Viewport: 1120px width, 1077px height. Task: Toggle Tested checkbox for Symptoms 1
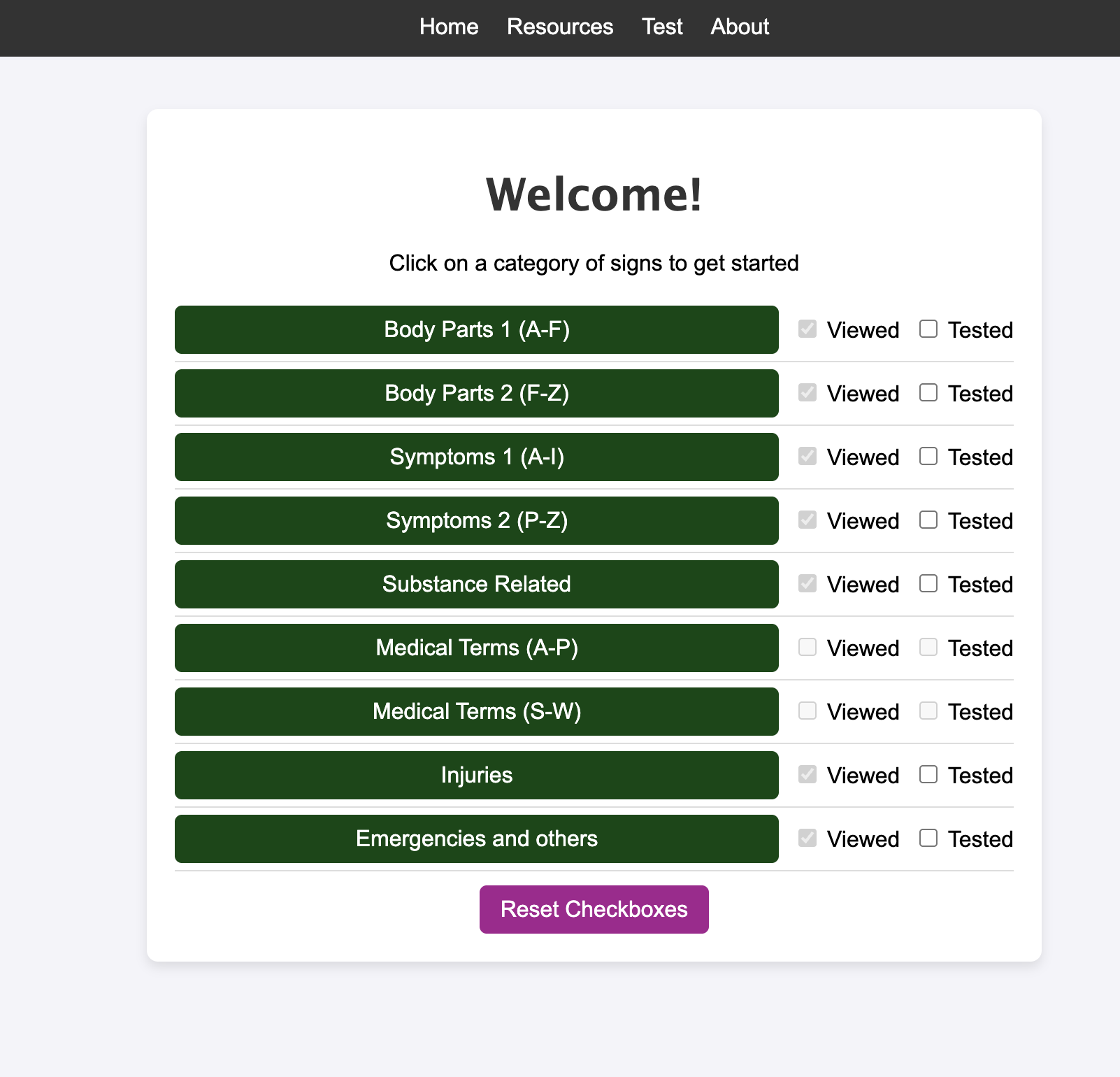tap(928, 456)
